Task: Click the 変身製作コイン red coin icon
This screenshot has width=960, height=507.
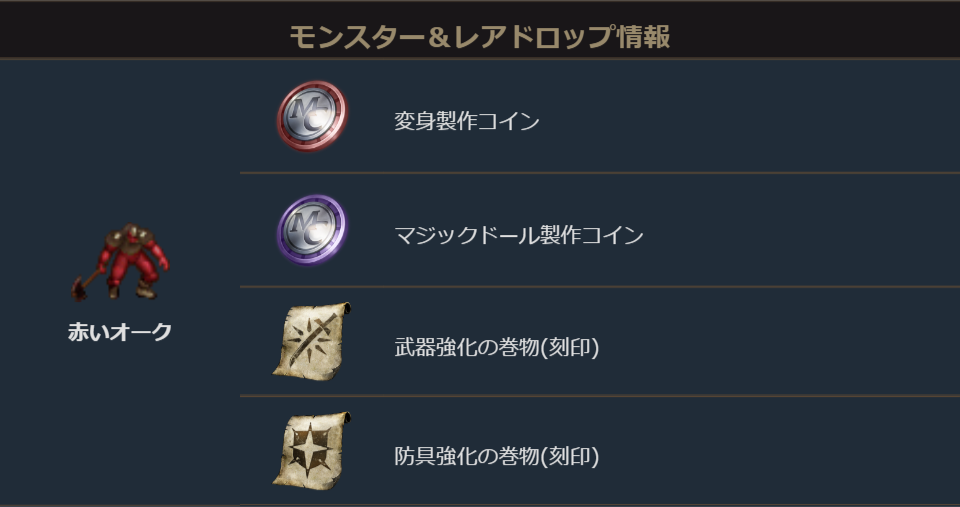Action: 312,116
